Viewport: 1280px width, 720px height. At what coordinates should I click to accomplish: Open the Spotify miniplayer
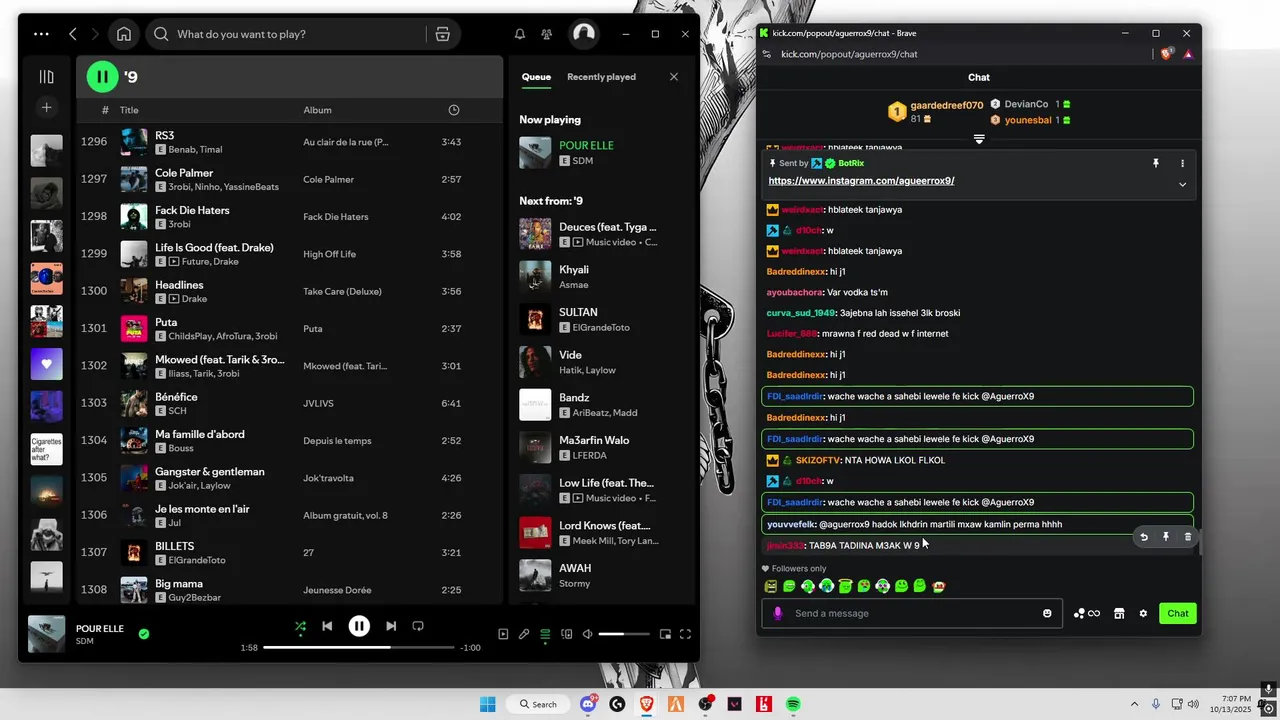coord(665,633)
